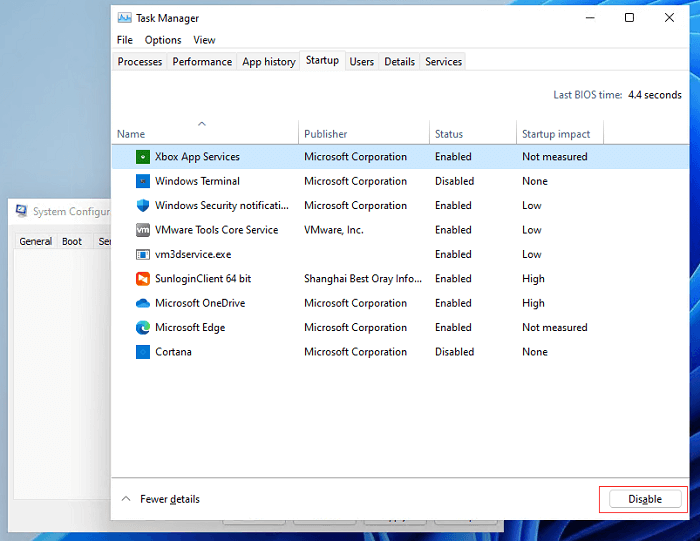Select the Windows Security shield icon

click(x=143, y=206)
